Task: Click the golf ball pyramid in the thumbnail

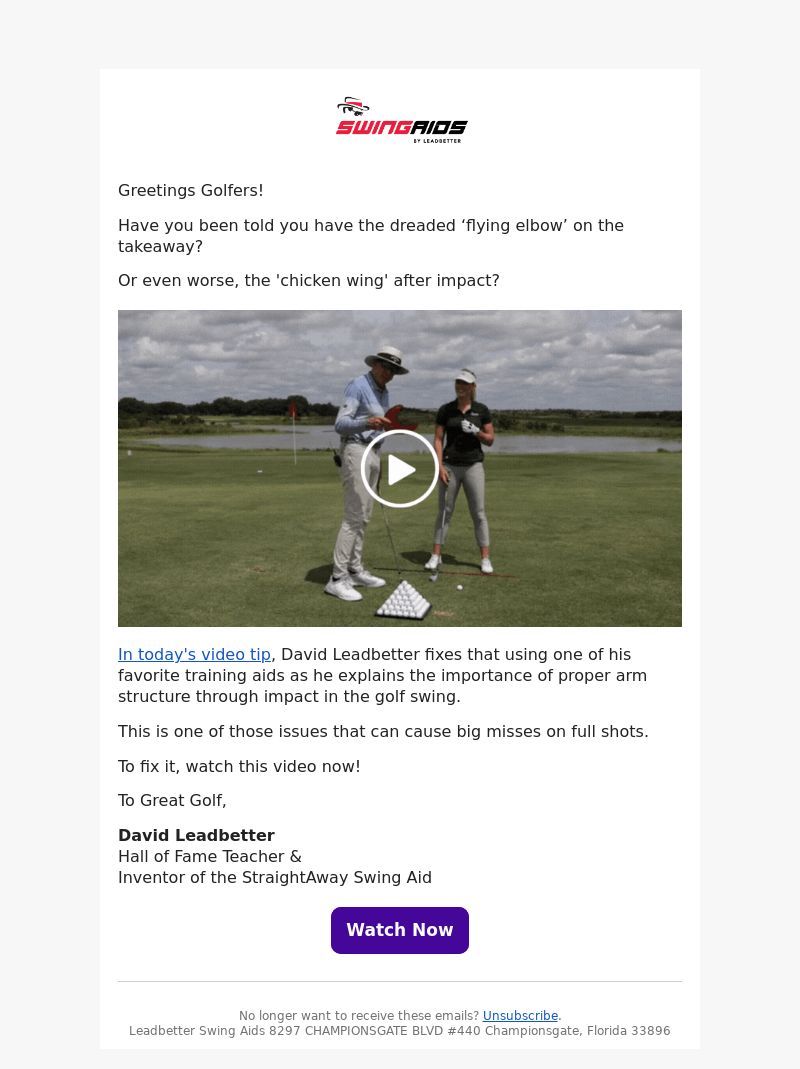Action: pyautogui.click(x=404, y=600)
